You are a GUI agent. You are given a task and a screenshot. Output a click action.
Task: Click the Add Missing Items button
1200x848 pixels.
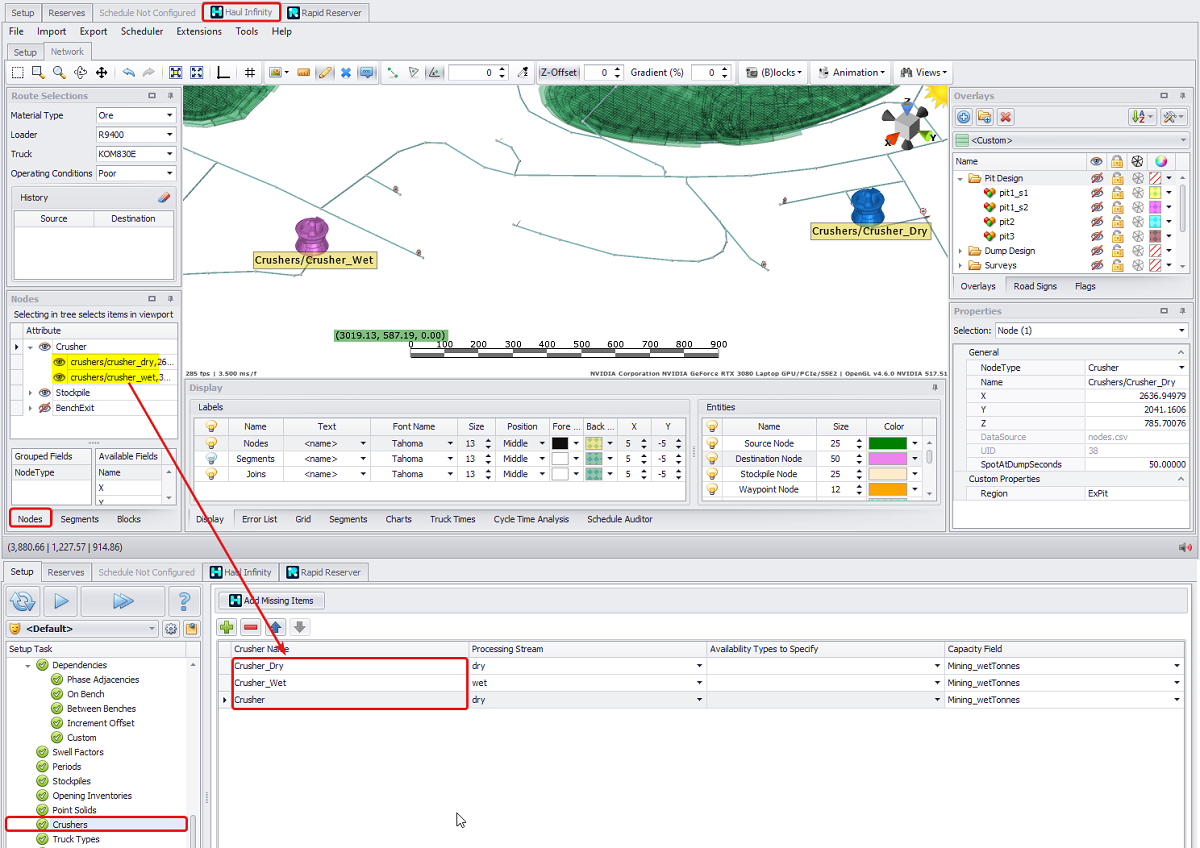pos(271,601)
